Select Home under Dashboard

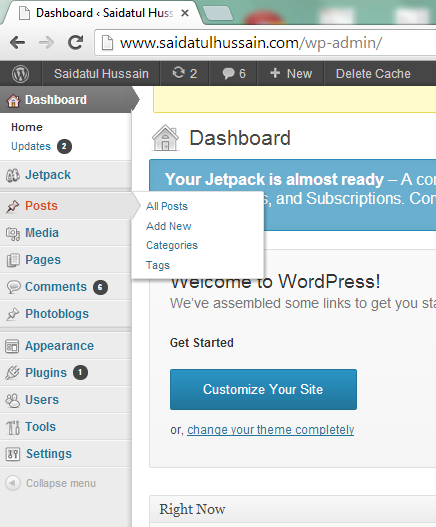click(27, 127)
